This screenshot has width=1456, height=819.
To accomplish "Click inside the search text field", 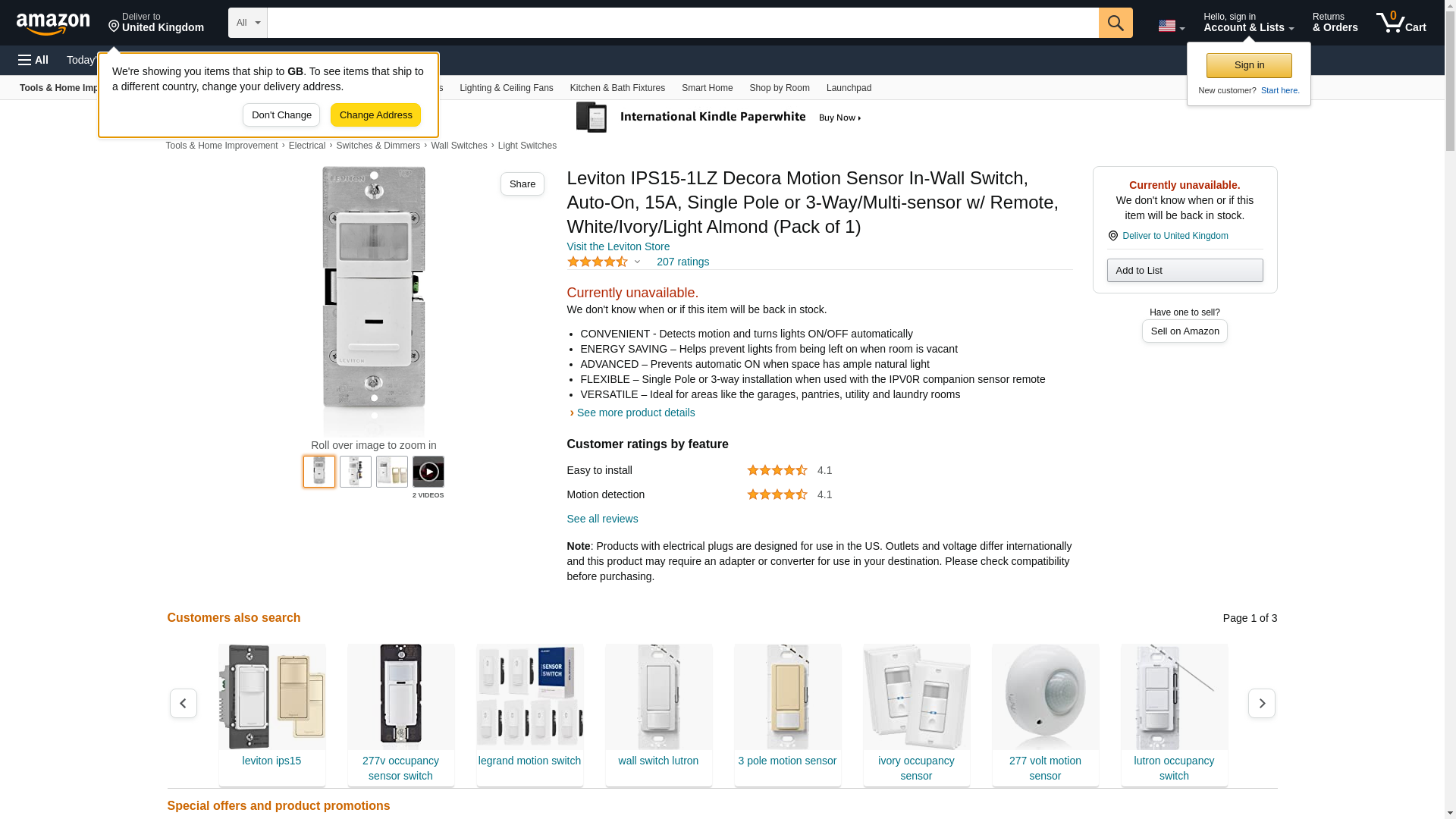I will [682, 23].
